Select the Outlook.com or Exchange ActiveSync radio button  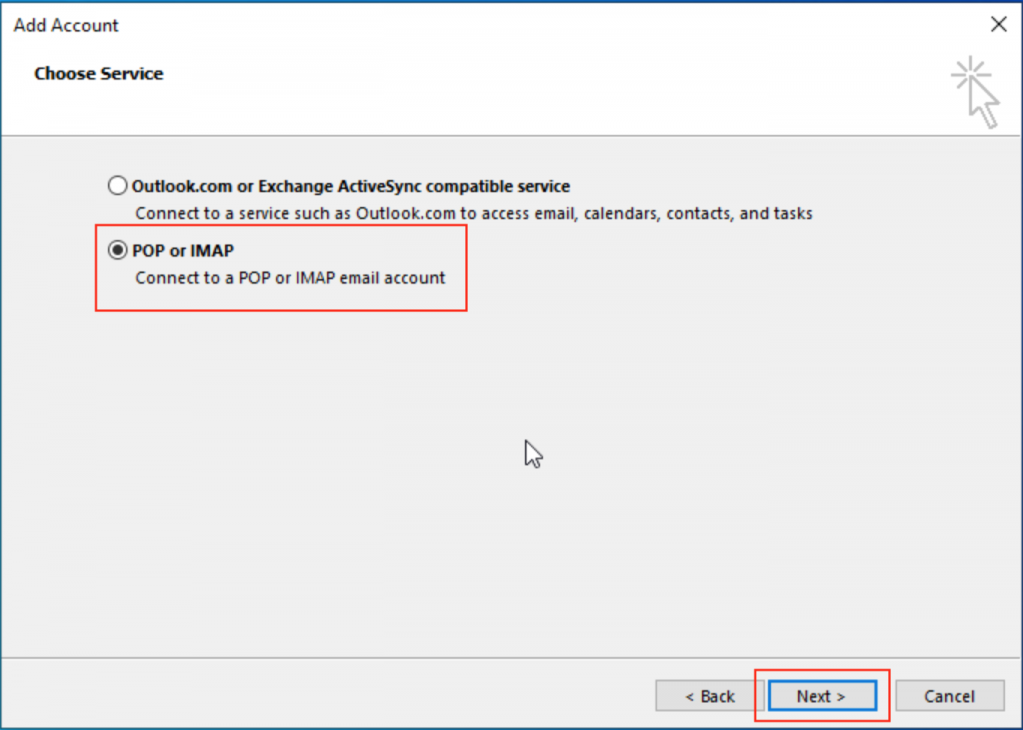click(118, 186)
